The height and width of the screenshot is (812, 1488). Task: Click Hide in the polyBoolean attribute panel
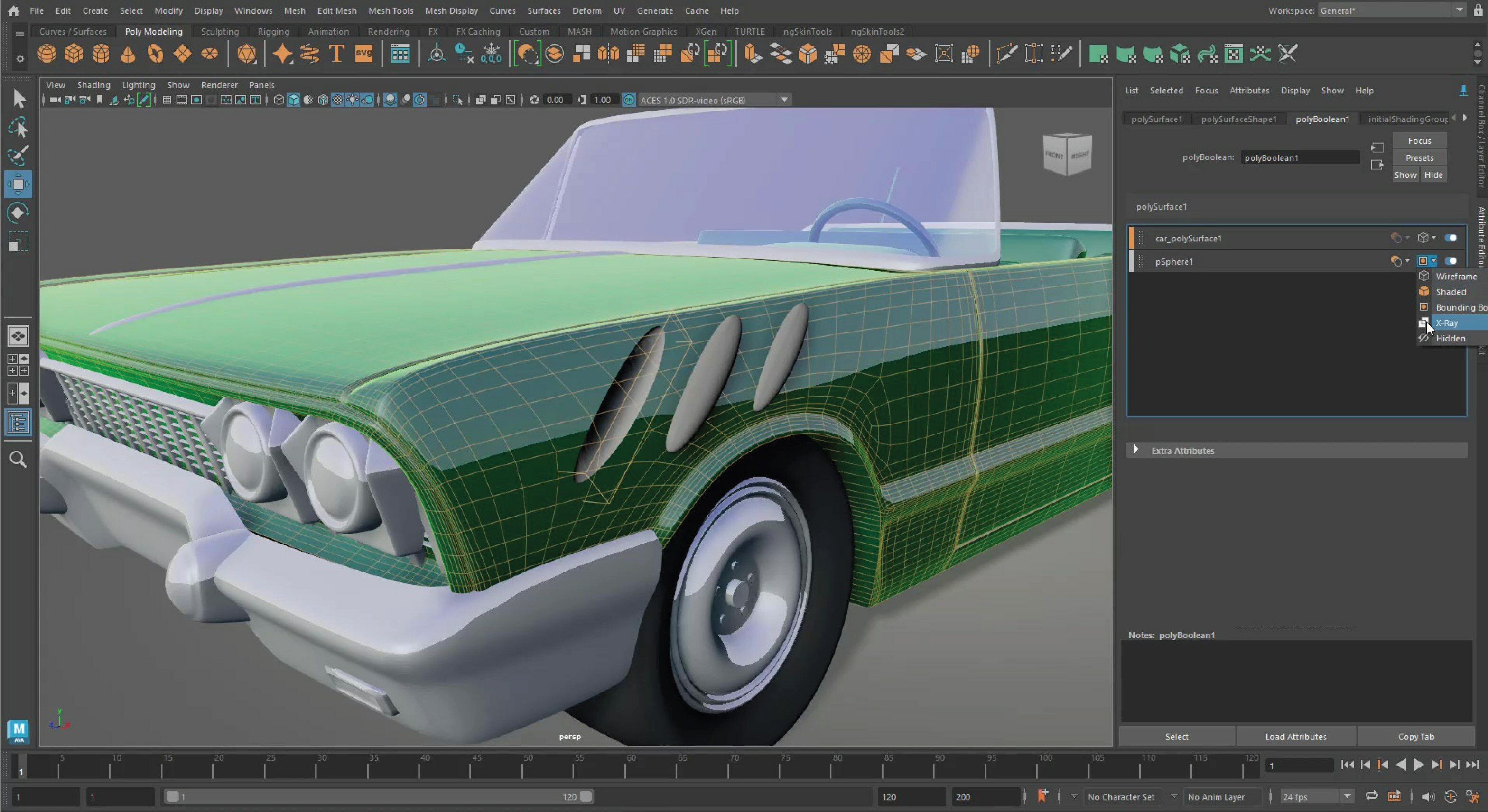tap(1434, 175)
